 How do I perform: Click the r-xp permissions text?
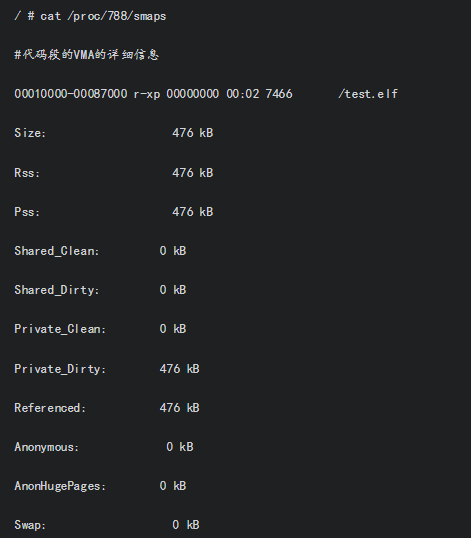tap(147, 94)
